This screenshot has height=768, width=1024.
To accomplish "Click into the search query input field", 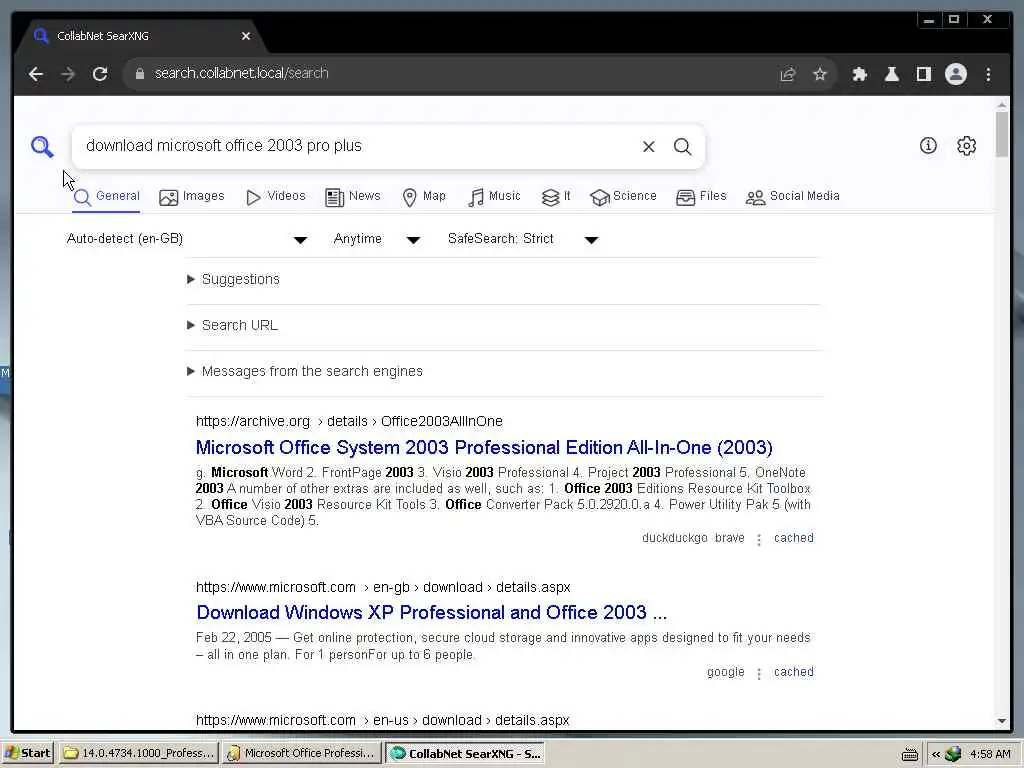I will [x=356, y=146].
